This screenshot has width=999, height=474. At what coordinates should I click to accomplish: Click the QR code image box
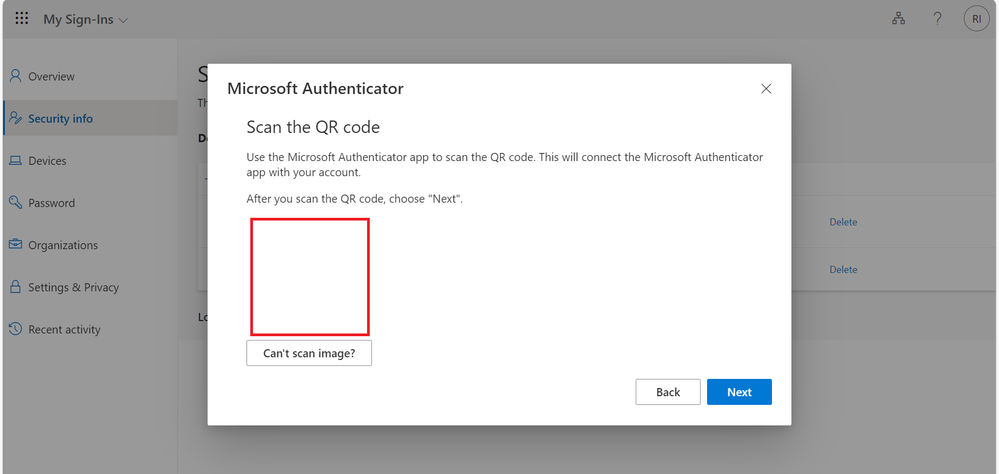[x=310, y=277]
